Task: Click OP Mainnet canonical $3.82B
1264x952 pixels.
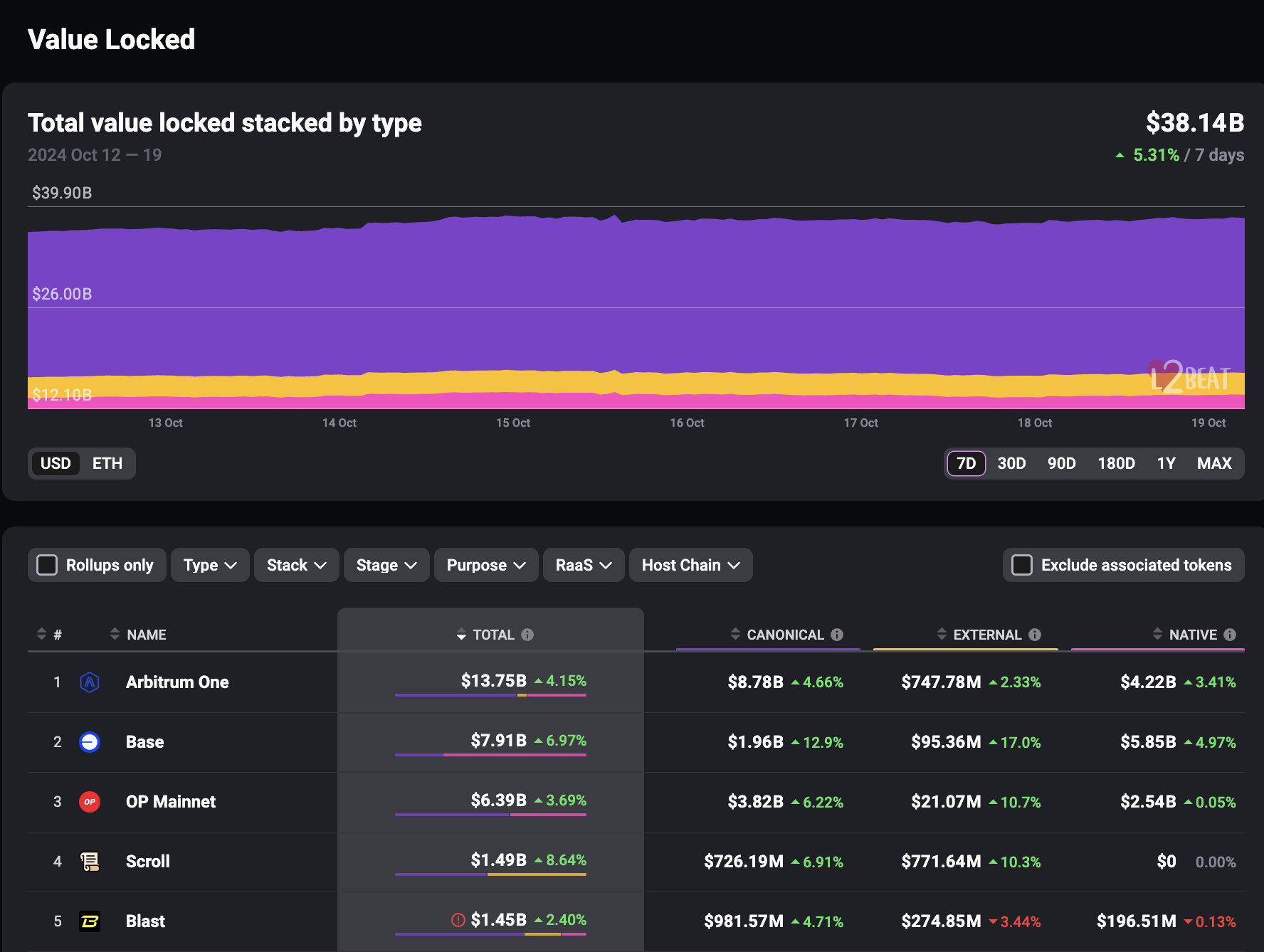Action: tap(755, 802)
